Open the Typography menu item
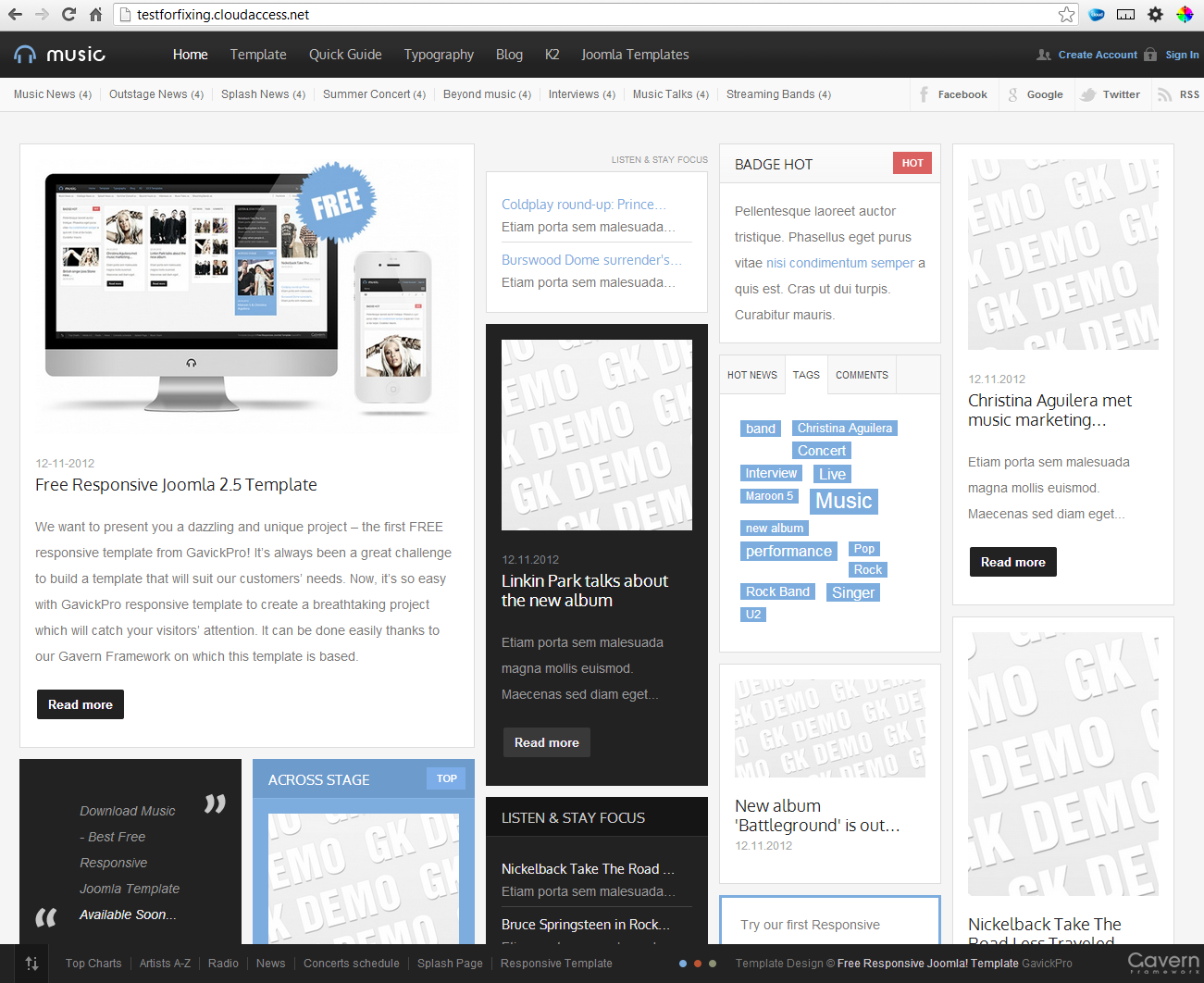Viewport: 1204px width, 983px height. tap(439, 55)
